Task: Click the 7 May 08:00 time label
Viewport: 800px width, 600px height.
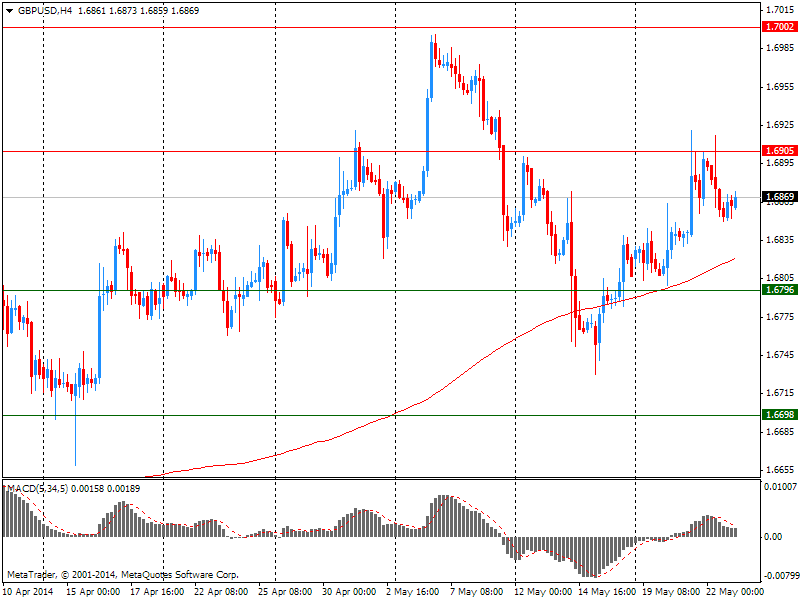Action: point(477,592)
